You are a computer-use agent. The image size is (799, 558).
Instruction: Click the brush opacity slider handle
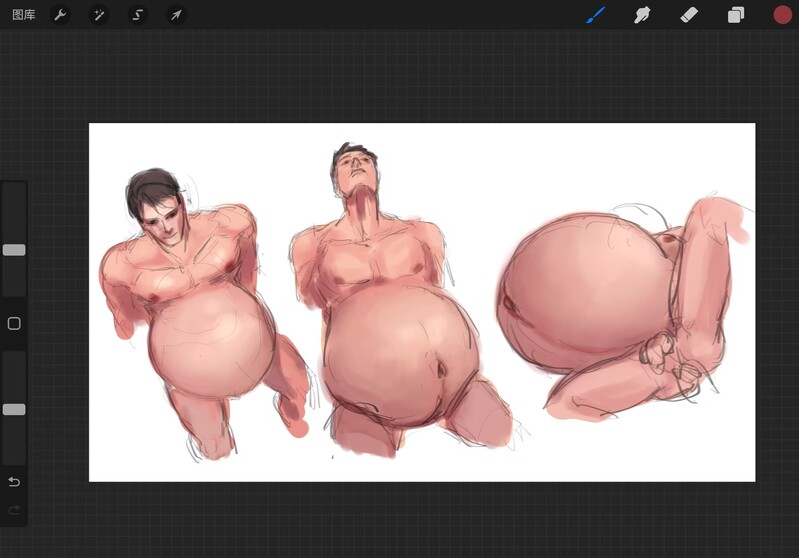[x=14, y=409]
